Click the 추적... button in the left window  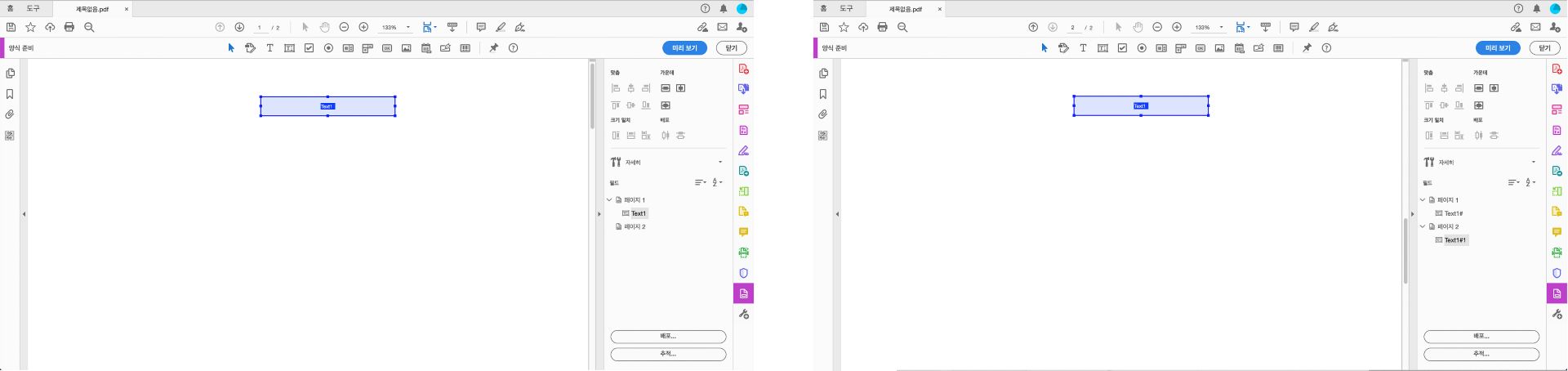click(x=668, y=355)
